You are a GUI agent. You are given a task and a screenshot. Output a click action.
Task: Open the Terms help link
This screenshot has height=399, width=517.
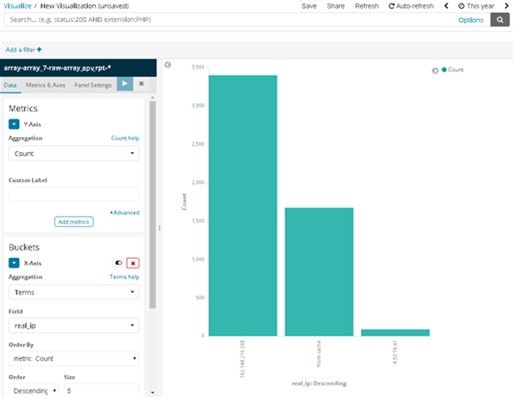pos(124,277)
